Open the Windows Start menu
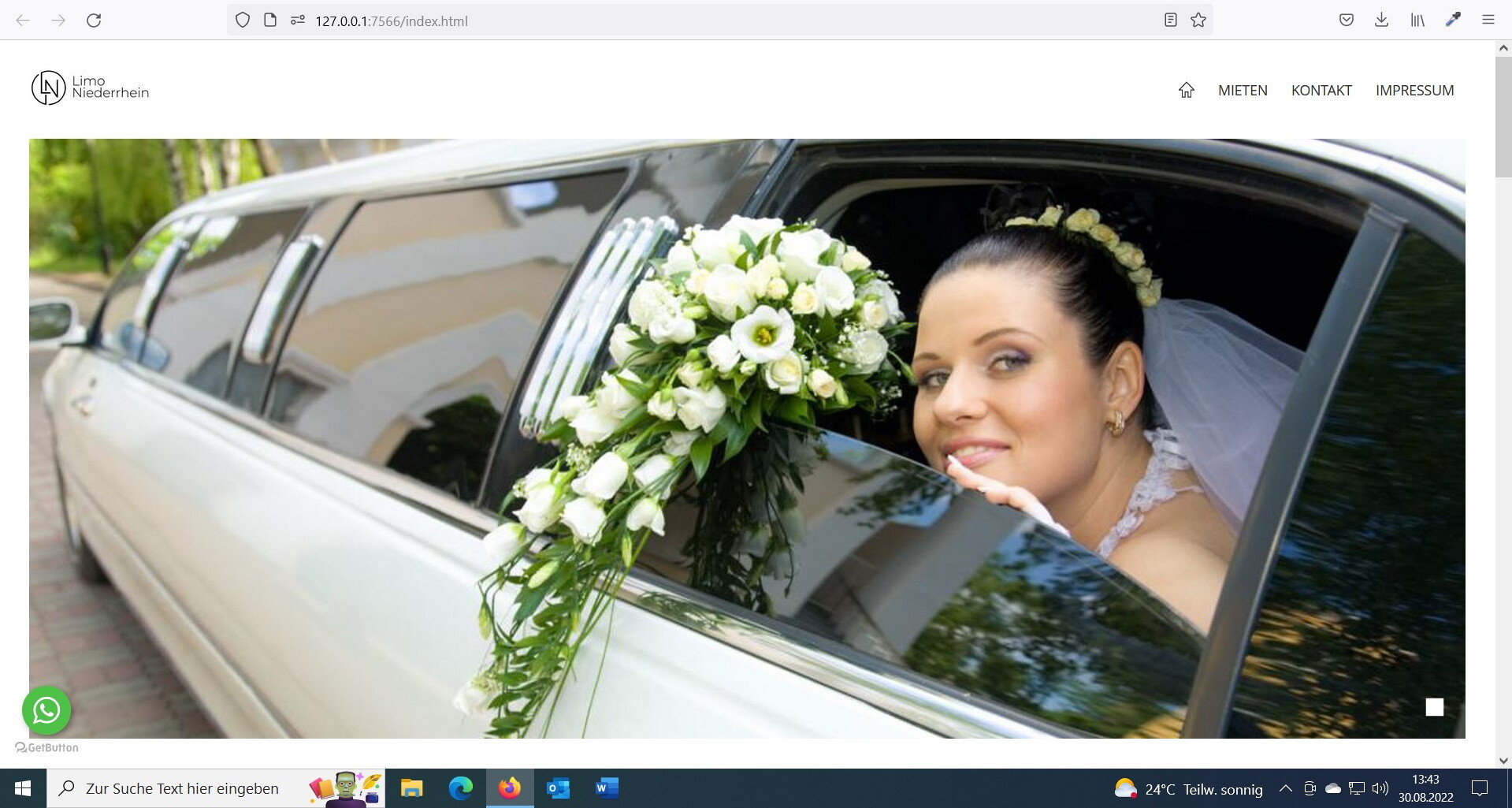Image resolution: width=1512 pixels, height=808 pixels. coord(23,788)
